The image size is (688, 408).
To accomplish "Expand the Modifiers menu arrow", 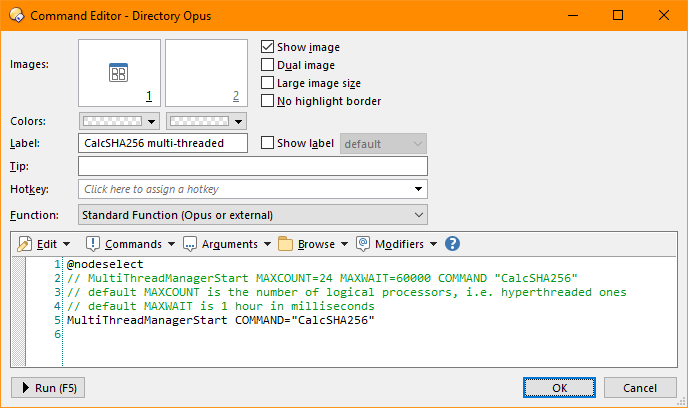I will [434, 244].
